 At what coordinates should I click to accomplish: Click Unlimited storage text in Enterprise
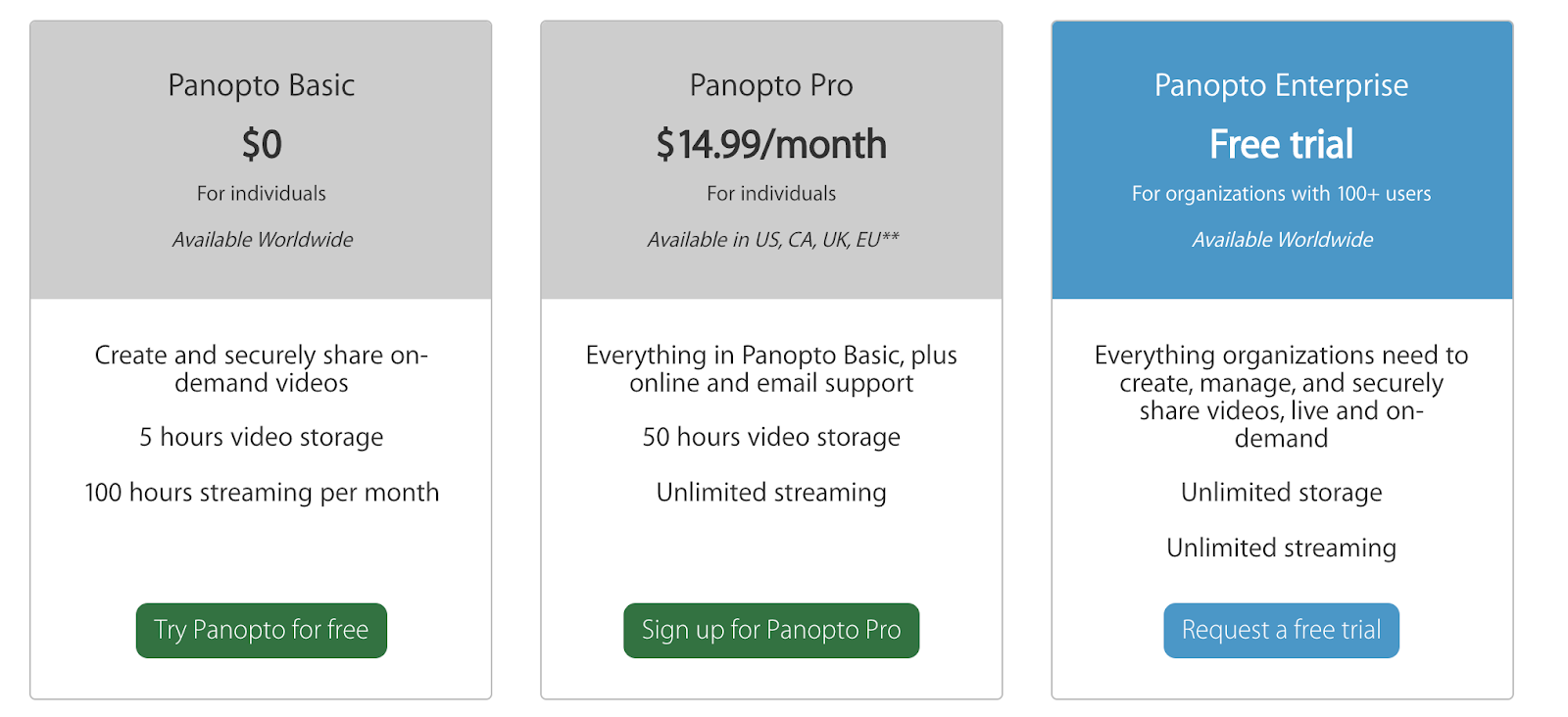[1281, 493]
